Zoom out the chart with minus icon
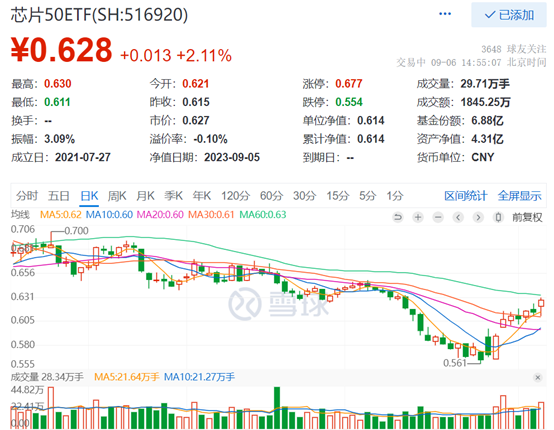This screenshot has height=430, width=554. (x=438, y=217)
